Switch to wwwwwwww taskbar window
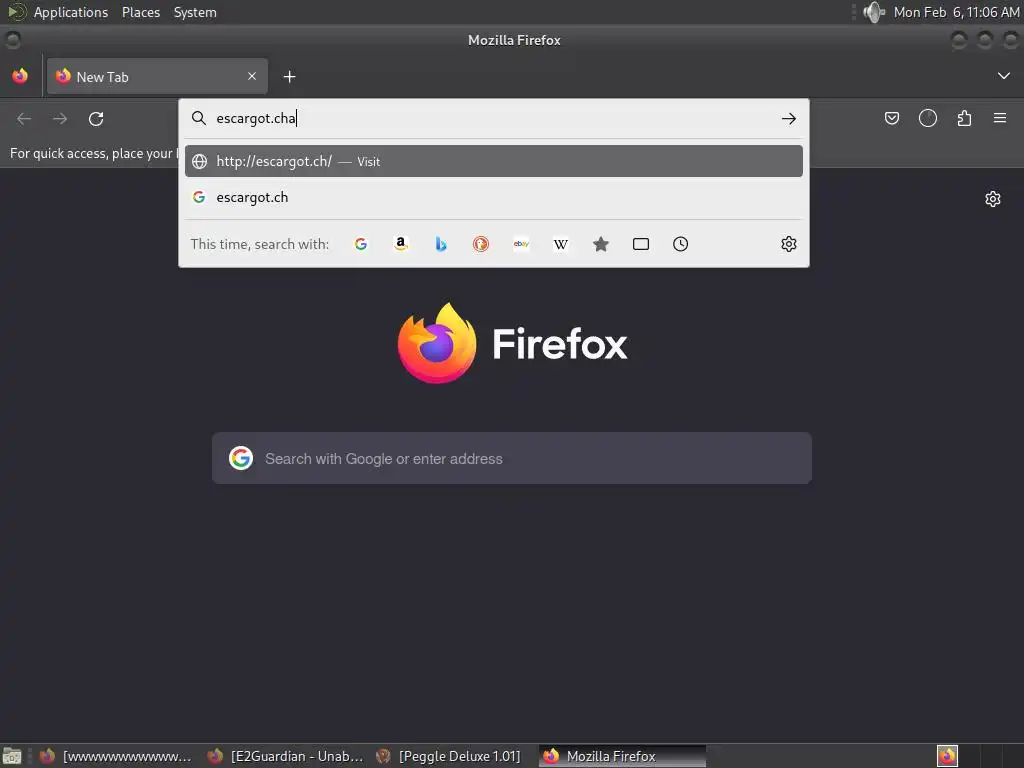The width and height of the screenshot is (1024, 768). pos(115,756)
